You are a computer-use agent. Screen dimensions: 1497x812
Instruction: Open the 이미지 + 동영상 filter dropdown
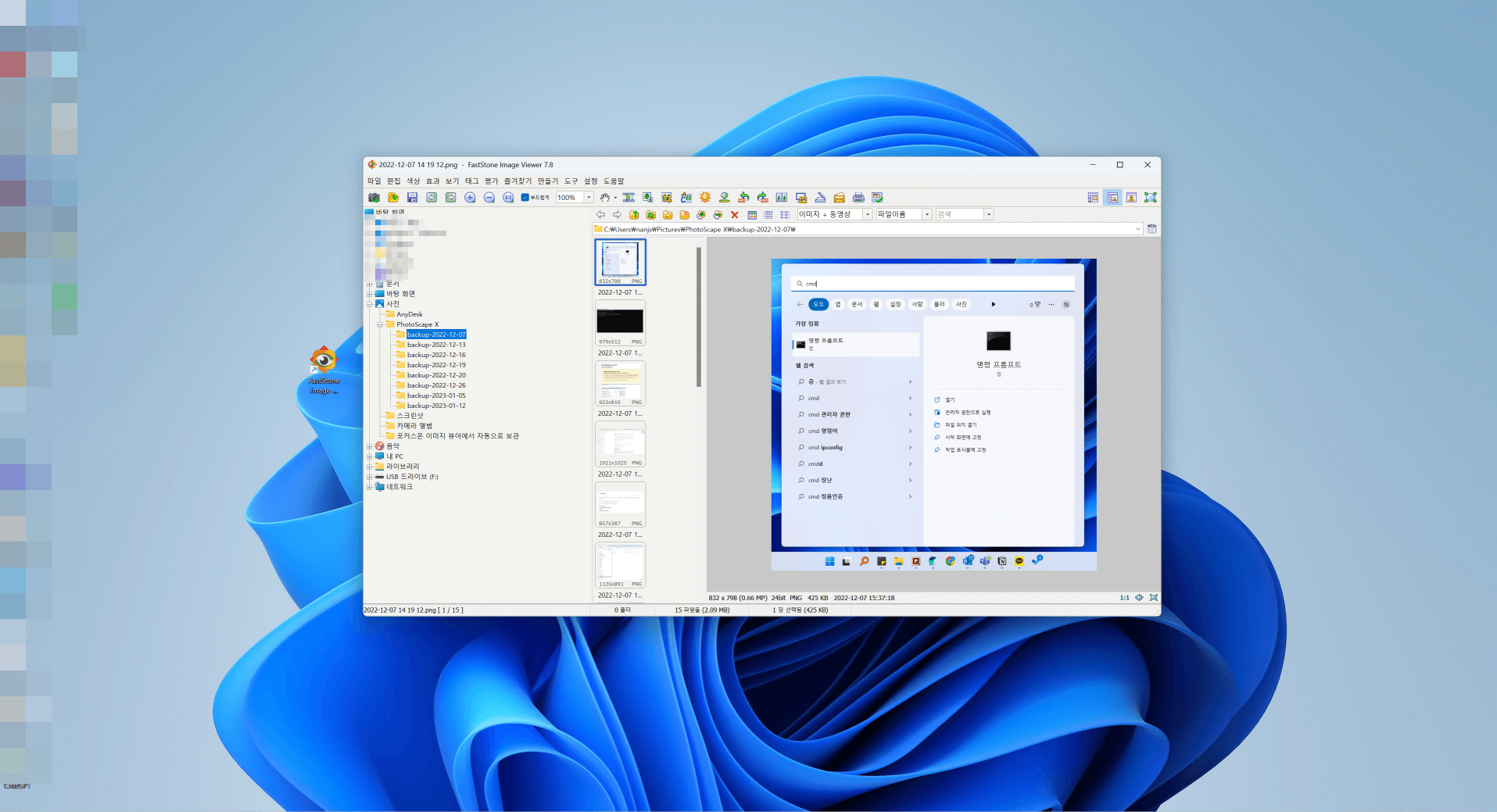pos(867,214)
